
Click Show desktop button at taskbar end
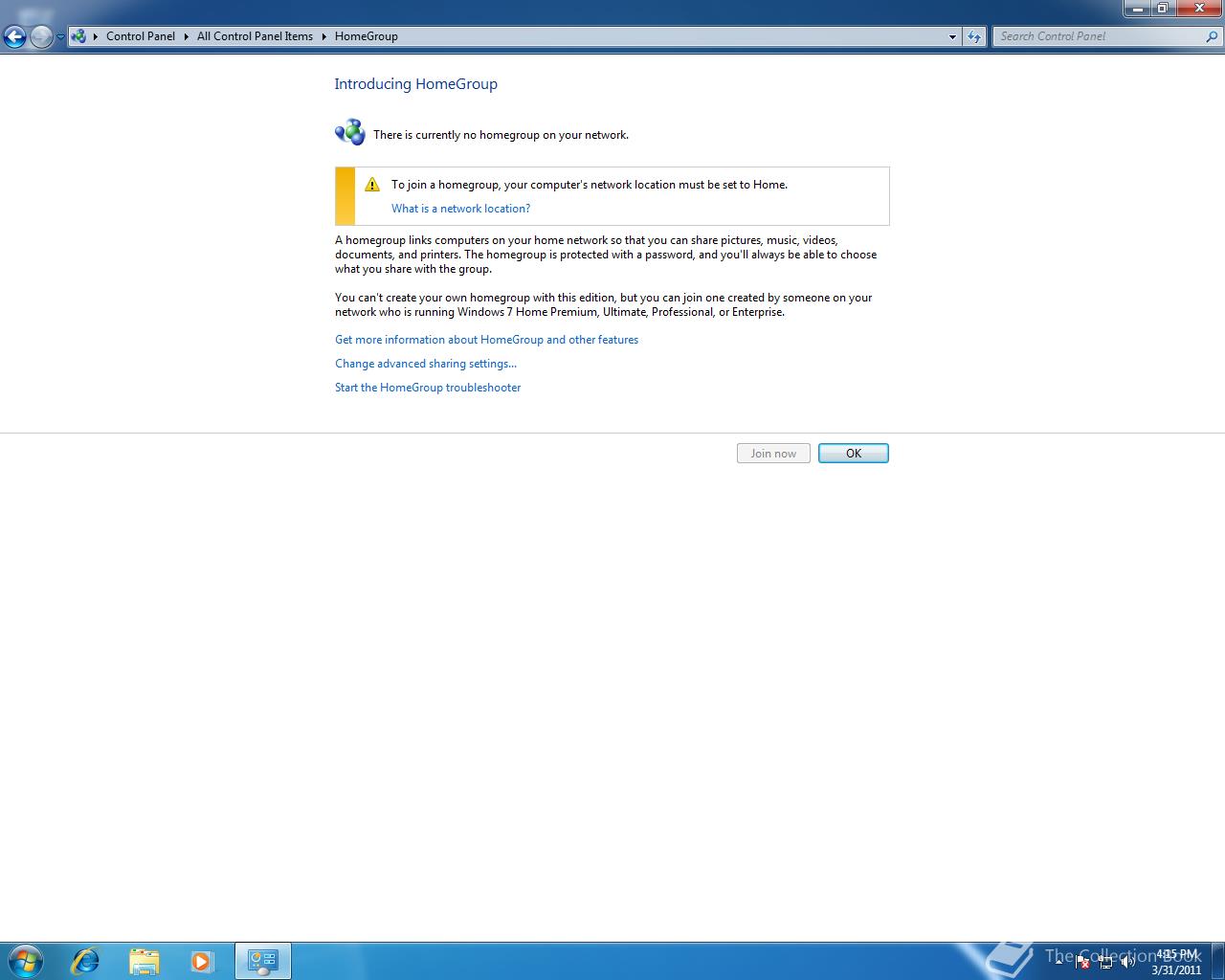1218,961
